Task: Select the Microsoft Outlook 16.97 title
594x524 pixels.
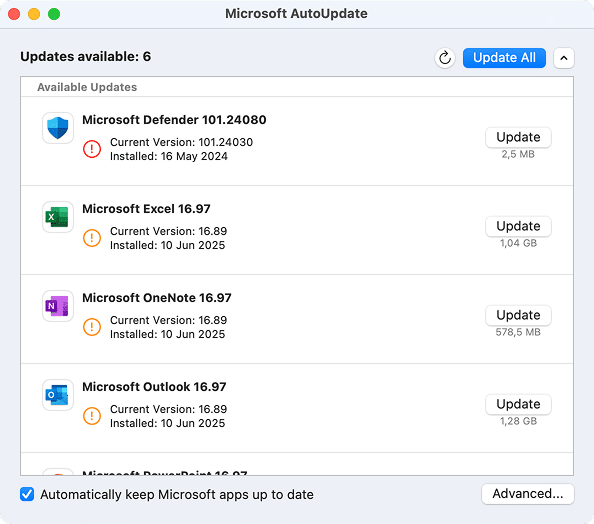Action: tap(154, 387)
